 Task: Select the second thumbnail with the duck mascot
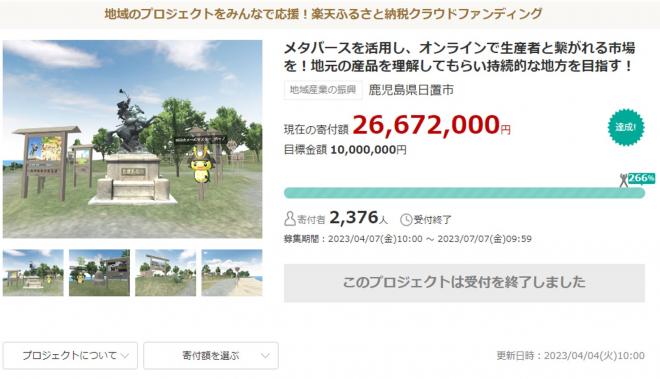(99, 272)
